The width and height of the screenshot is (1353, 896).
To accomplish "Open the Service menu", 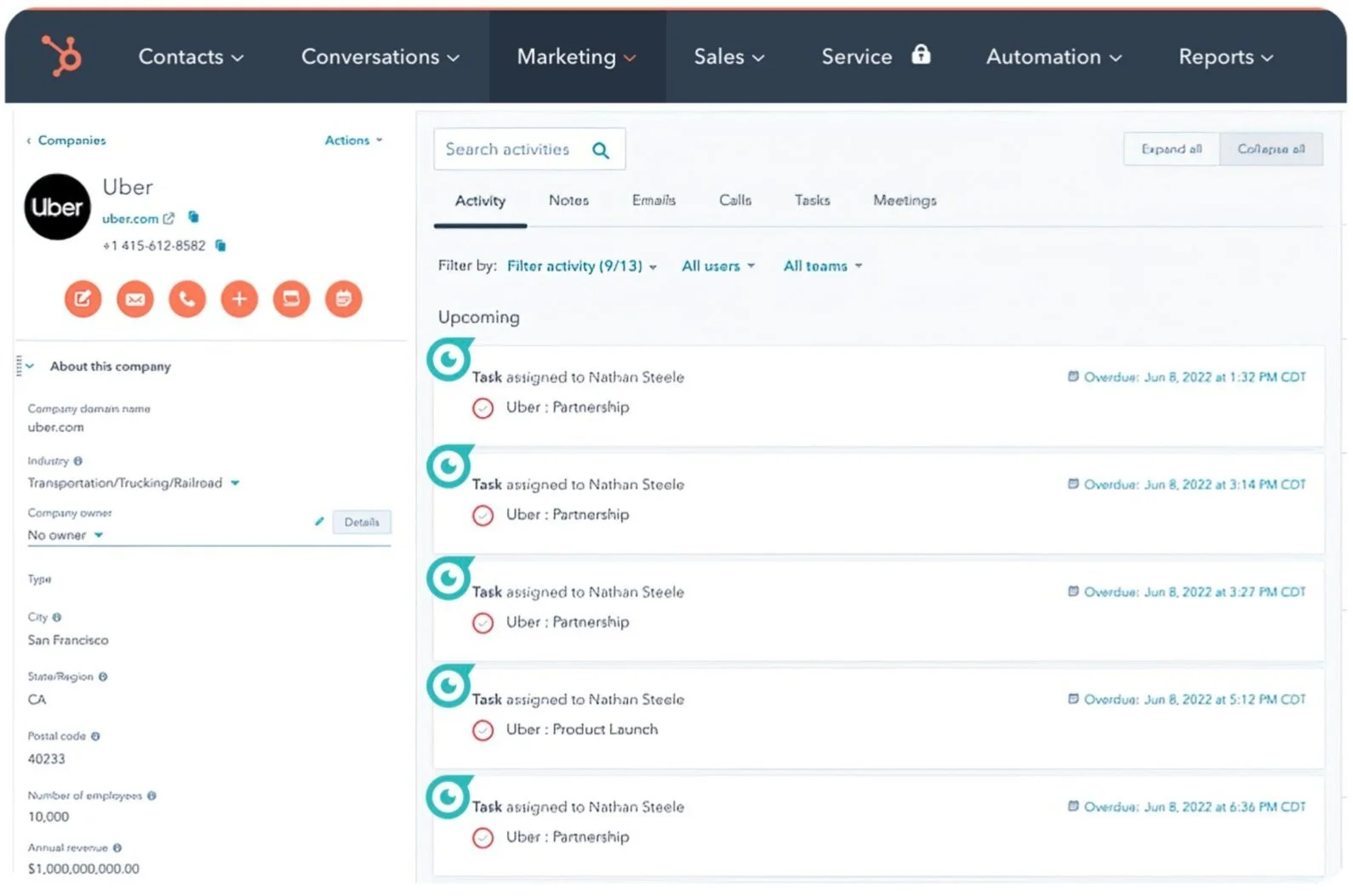I will [x=857, y=57].
